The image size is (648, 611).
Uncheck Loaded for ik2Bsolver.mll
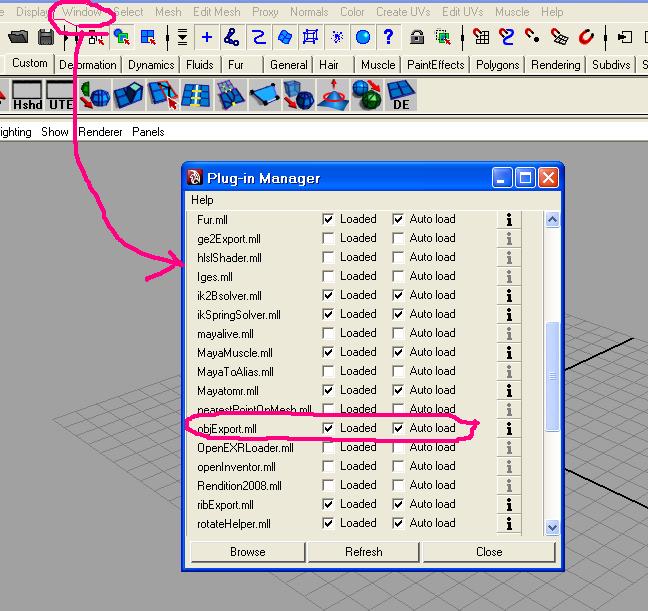(x=328, y=295)
